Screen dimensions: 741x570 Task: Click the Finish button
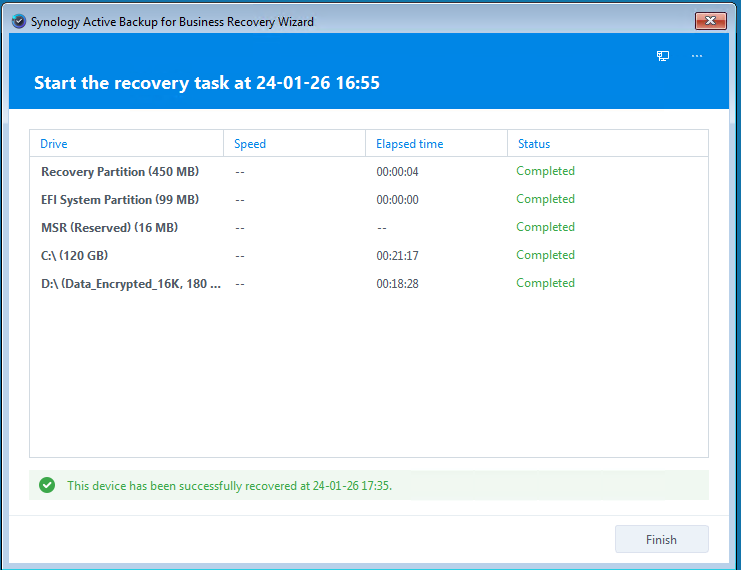(661, 539)
